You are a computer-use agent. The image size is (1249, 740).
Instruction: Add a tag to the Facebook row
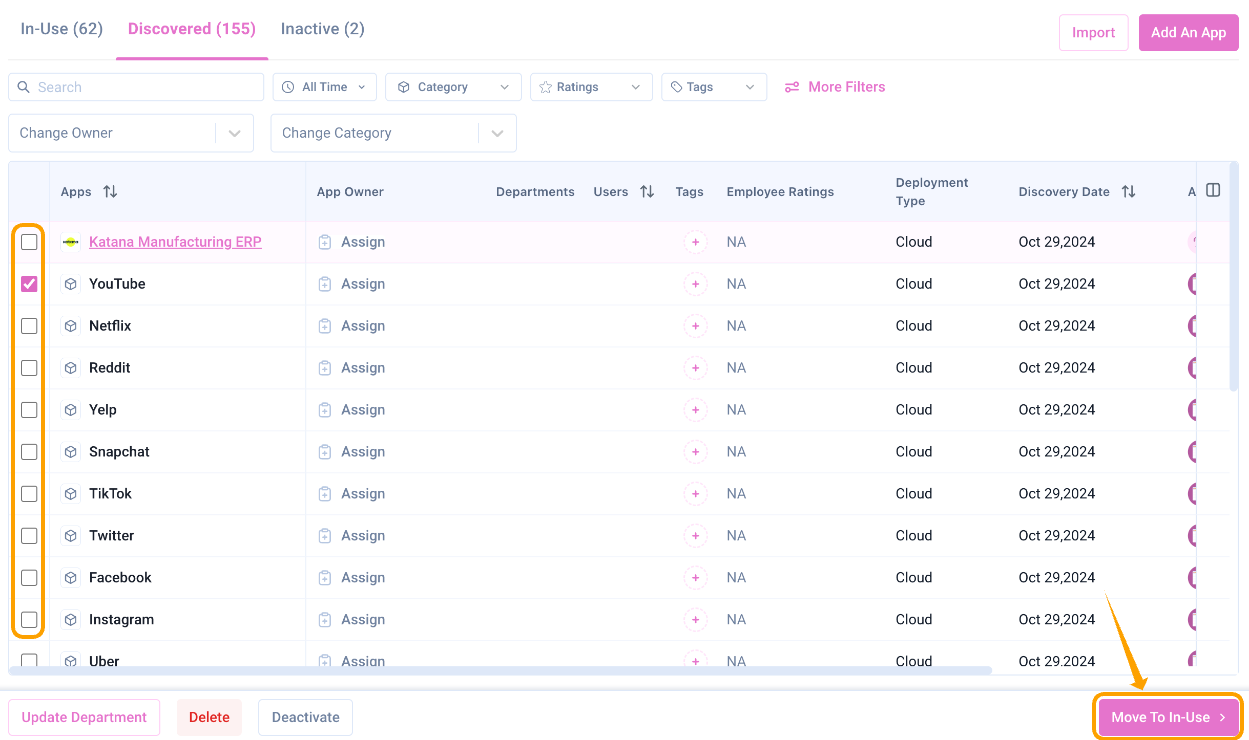pyautogui.click(x=695, y=578)
